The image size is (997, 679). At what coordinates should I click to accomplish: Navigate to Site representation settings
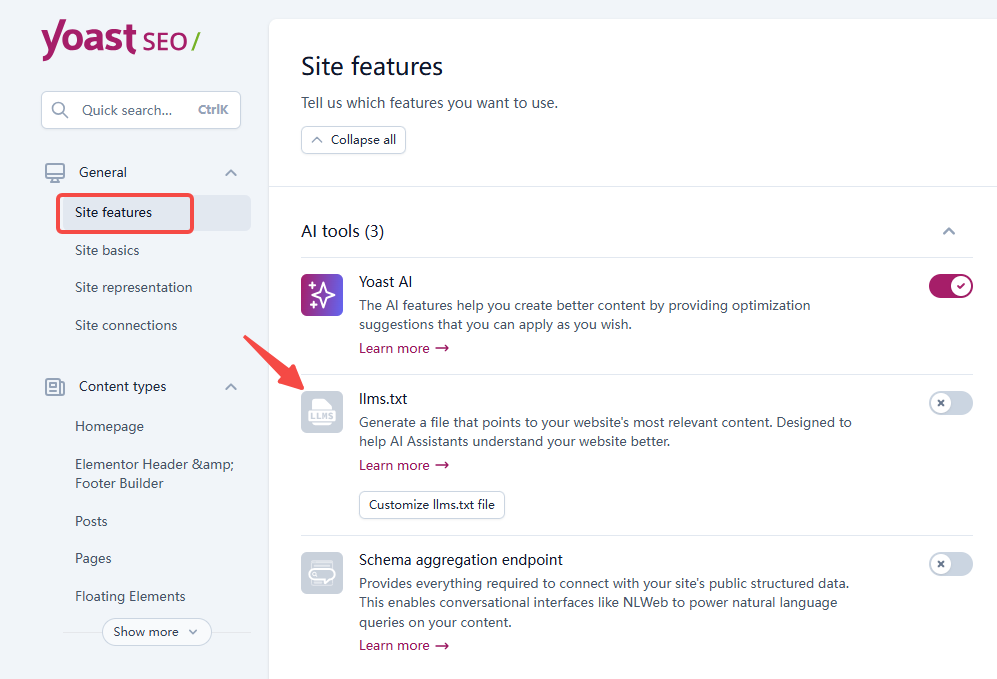(133, 287)
